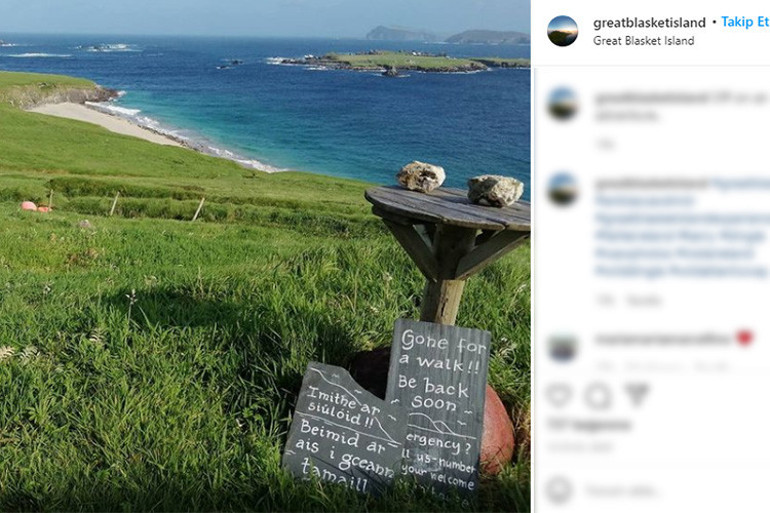Open the blurred username of the third commenter
Viewport: 770px width, 513px height.
[662, 339]
